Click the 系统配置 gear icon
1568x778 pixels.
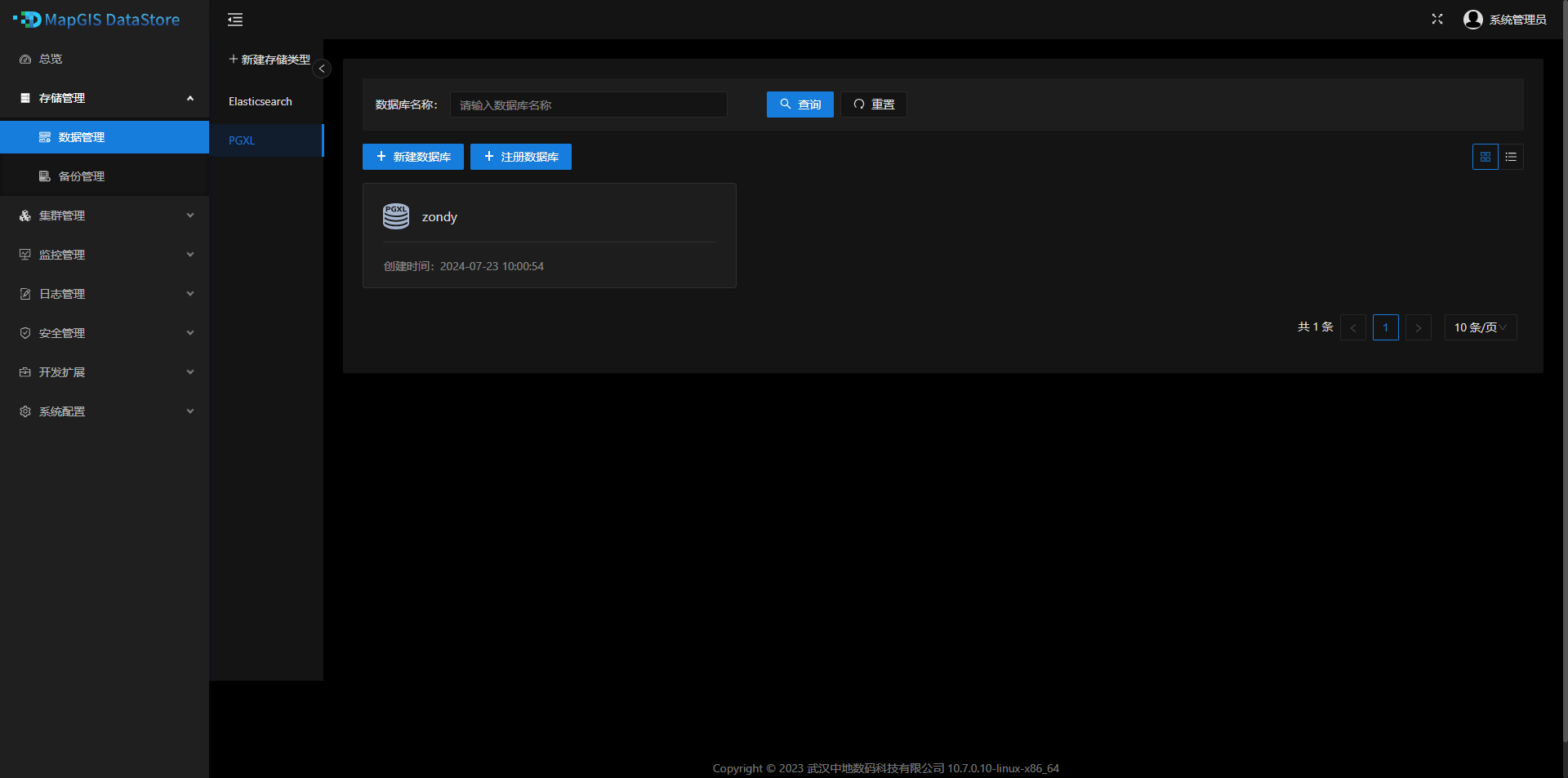[x=25, y=411]
